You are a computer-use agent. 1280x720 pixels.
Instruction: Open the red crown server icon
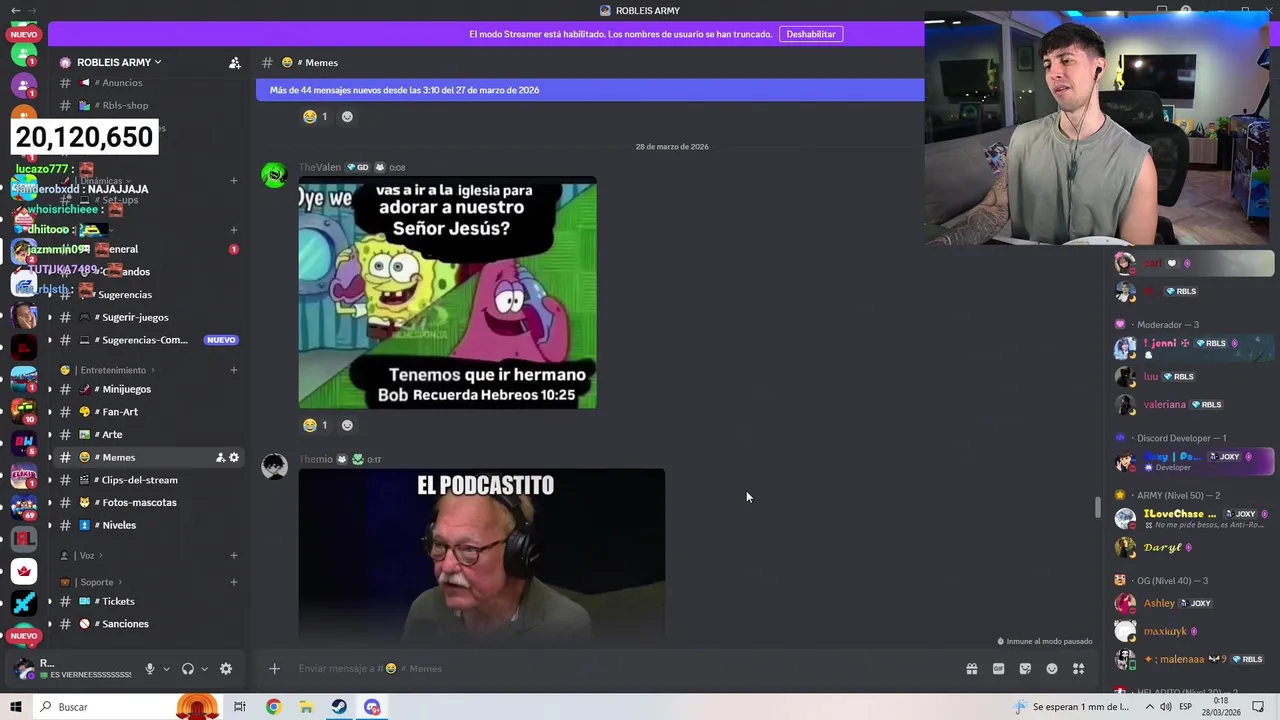click(24, 571)
